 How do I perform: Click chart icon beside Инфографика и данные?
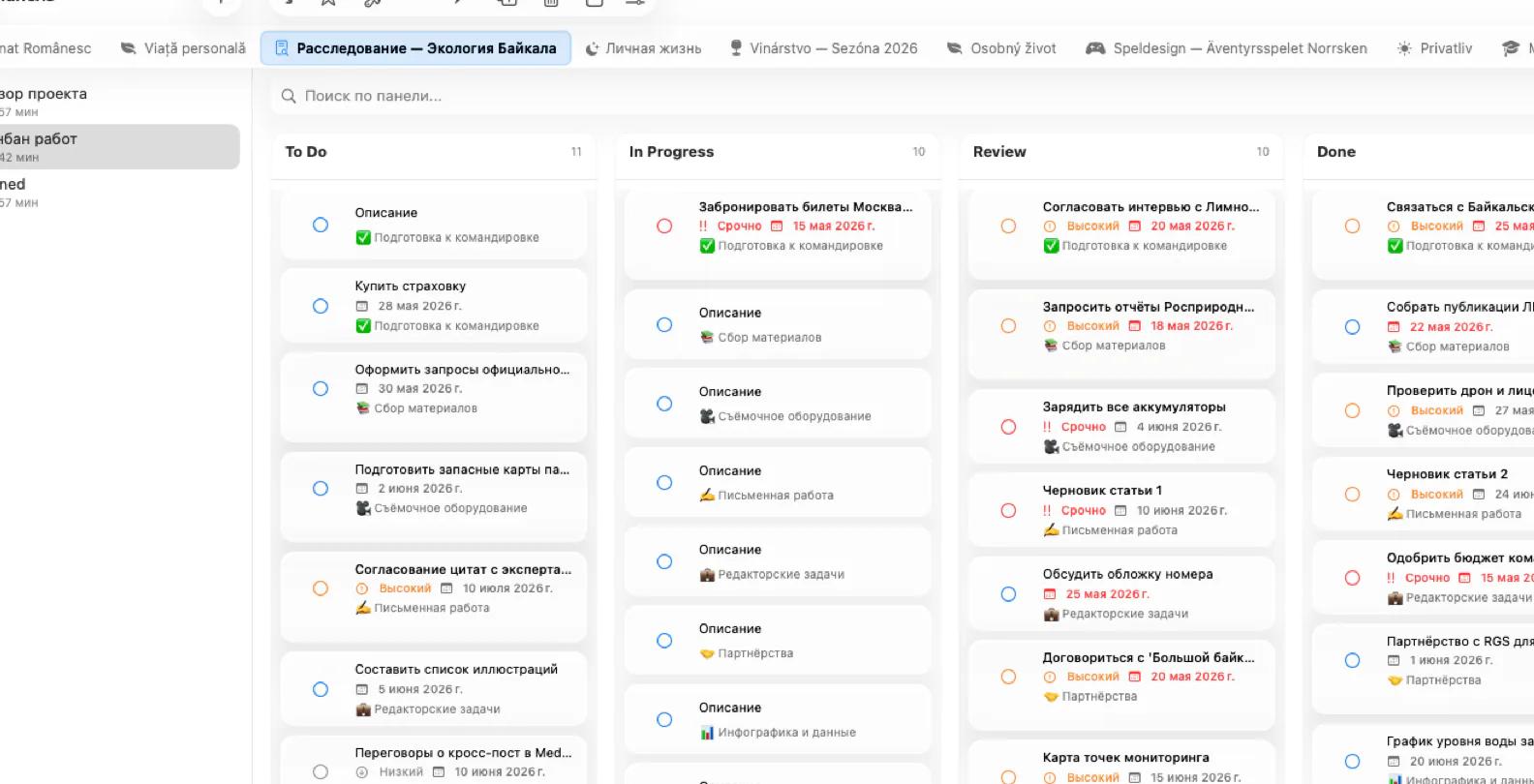tap(707, 733)
